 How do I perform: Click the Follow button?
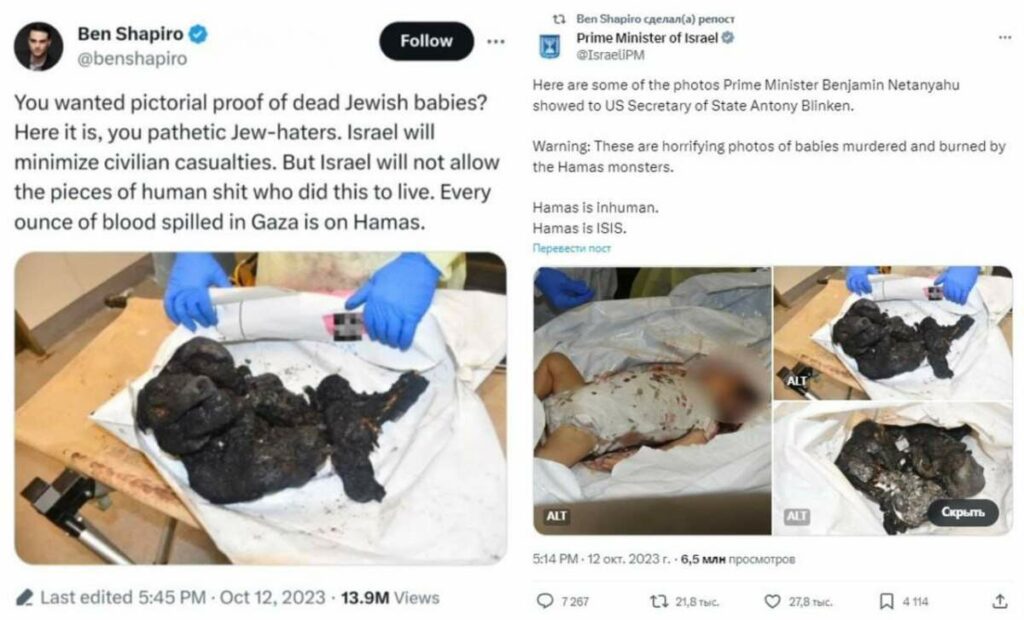point(426,41)
